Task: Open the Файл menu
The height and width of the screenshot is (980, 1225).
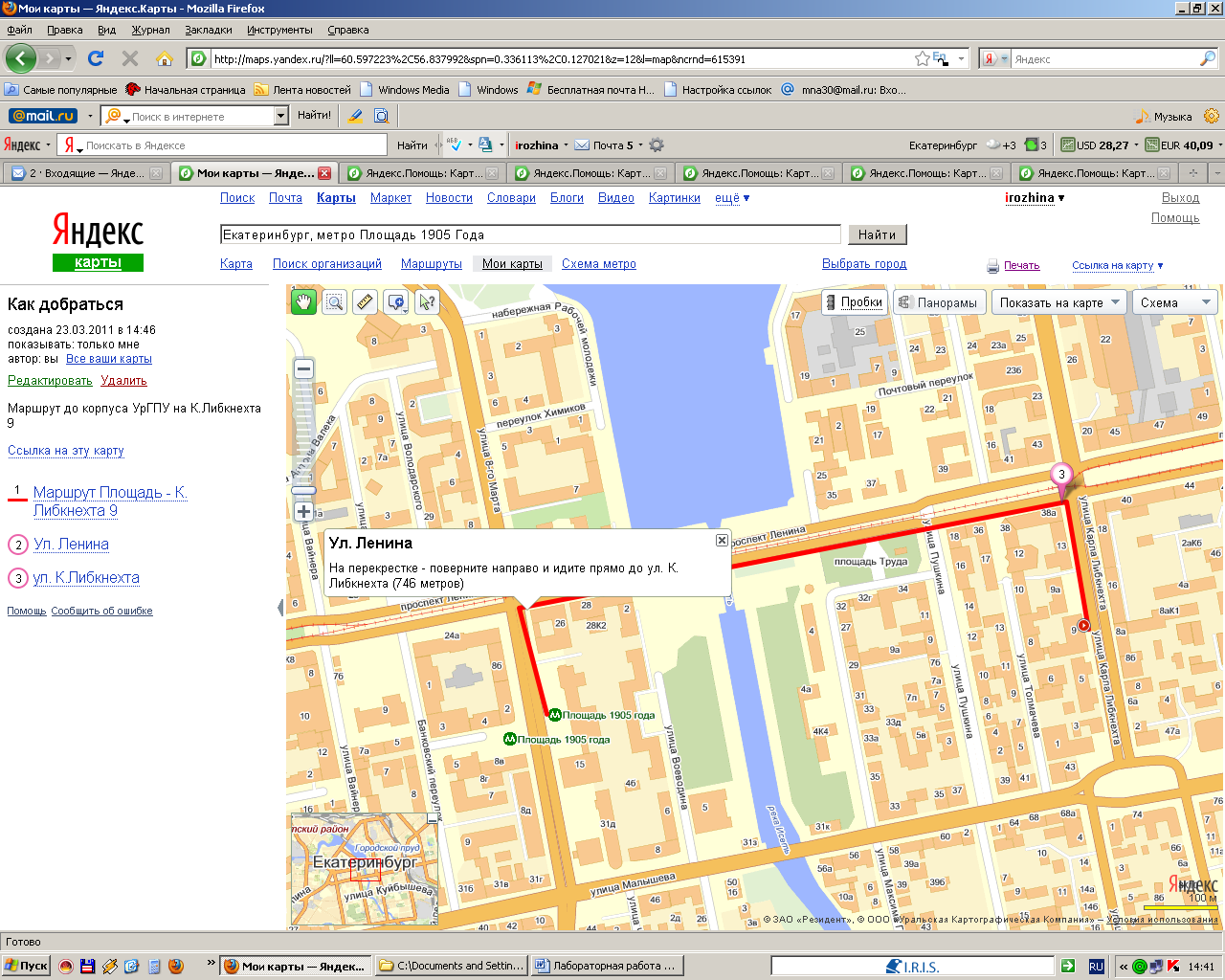Action: click(19, 30)
